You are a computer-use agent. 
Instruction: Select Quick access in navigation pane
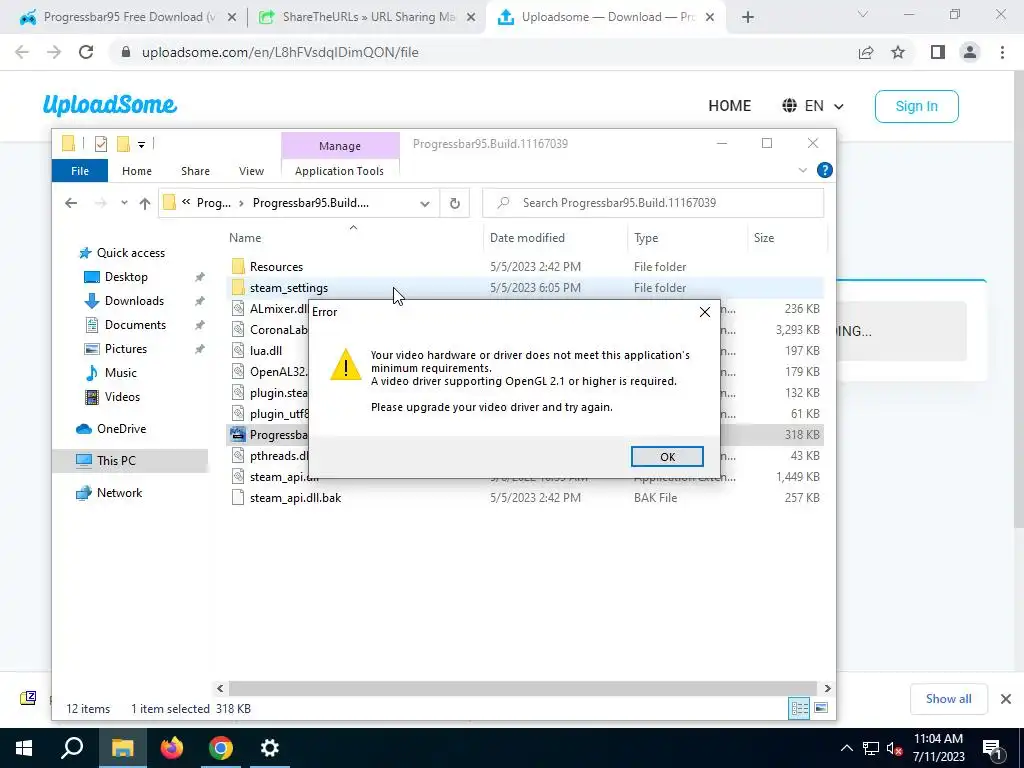(x=131, y=253)
